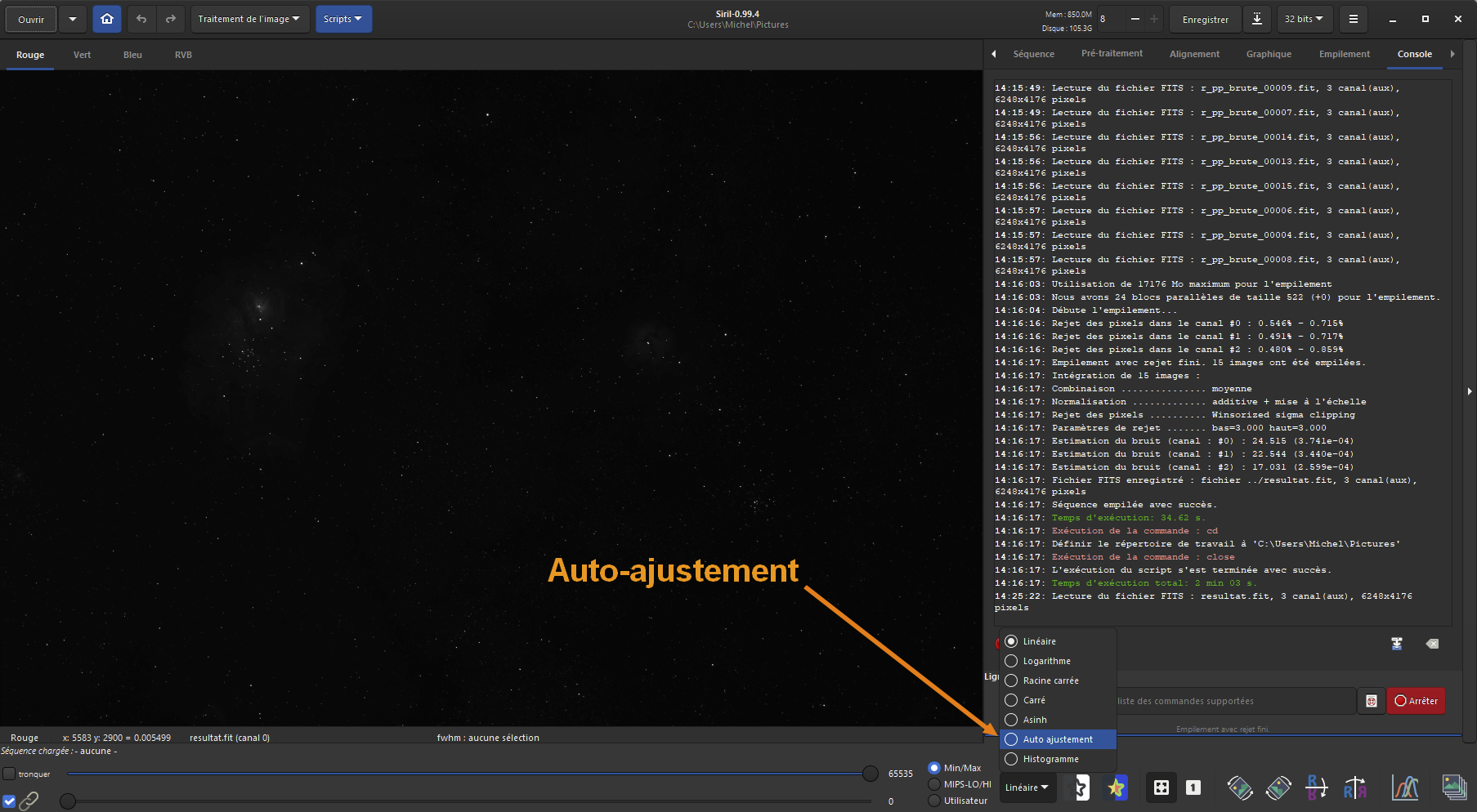
Task: Click the colorful star icon
Action: point(1116,787)
